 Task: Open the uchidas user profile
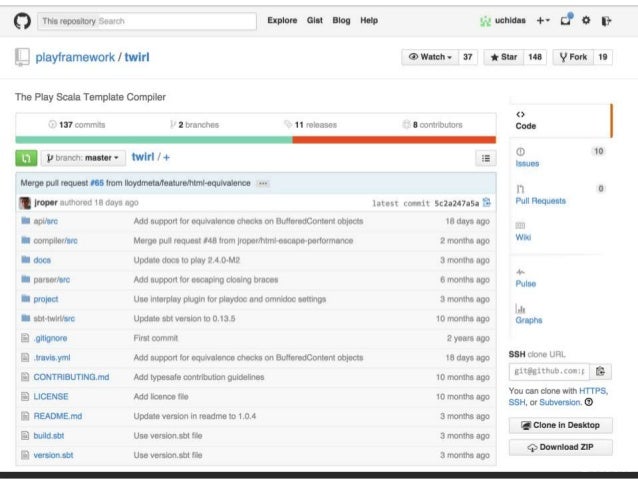(503, 20)
